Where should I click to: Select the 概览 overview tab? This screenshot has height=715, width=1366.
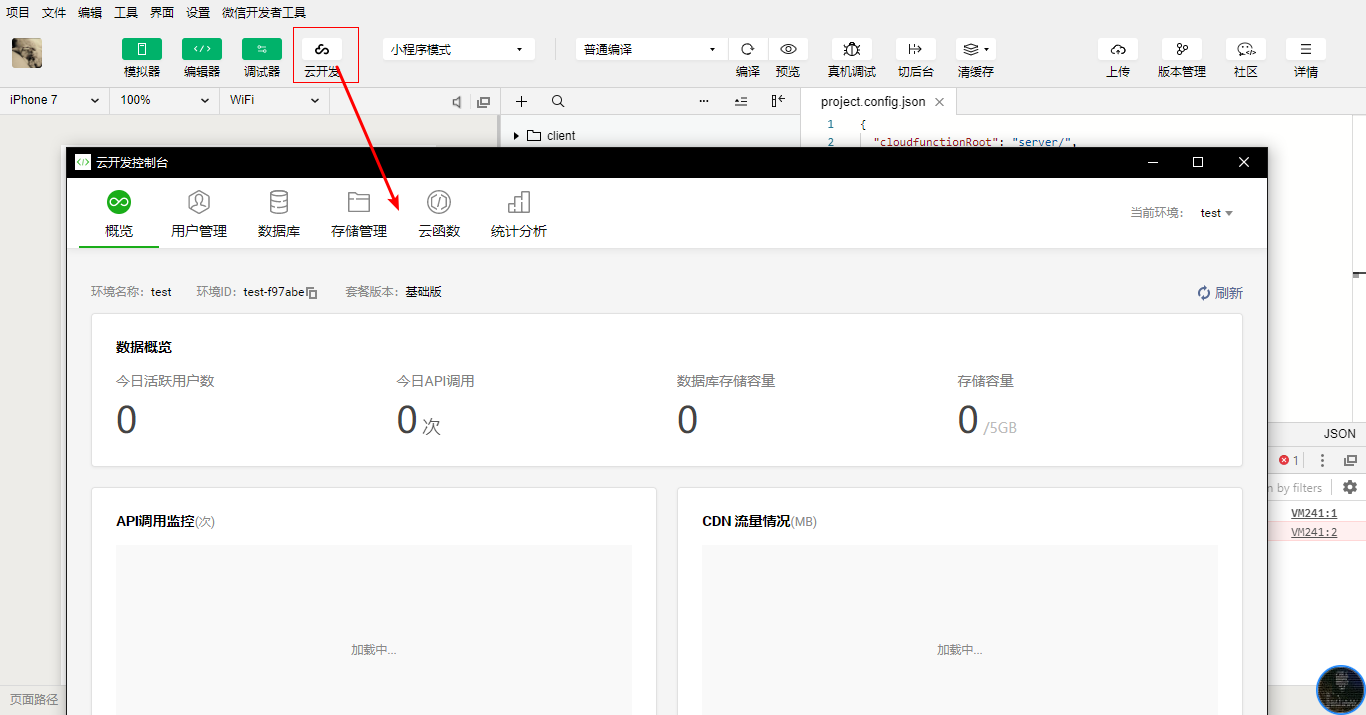tap(119, 214)
